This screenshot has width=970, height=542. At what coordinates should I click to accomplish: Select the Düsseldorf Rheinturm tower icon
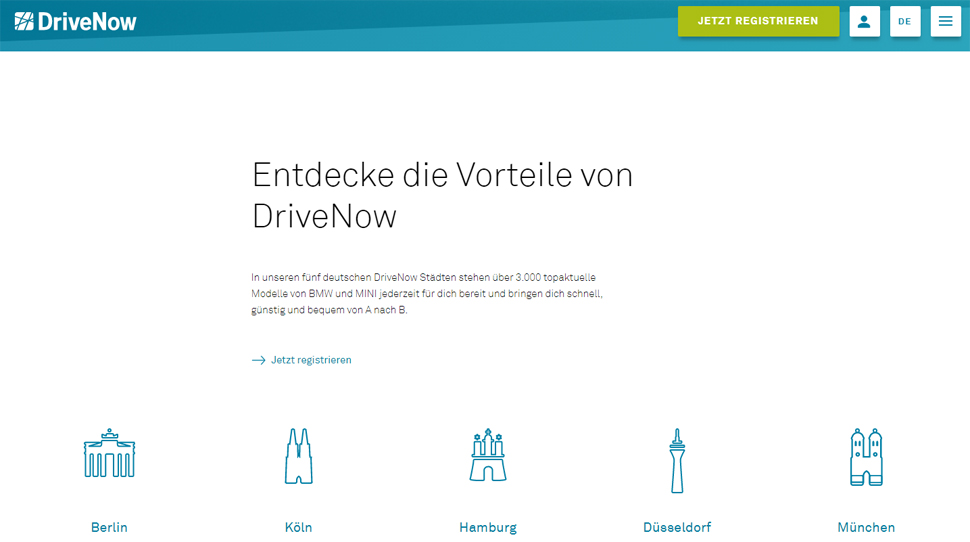pos(677,461)
